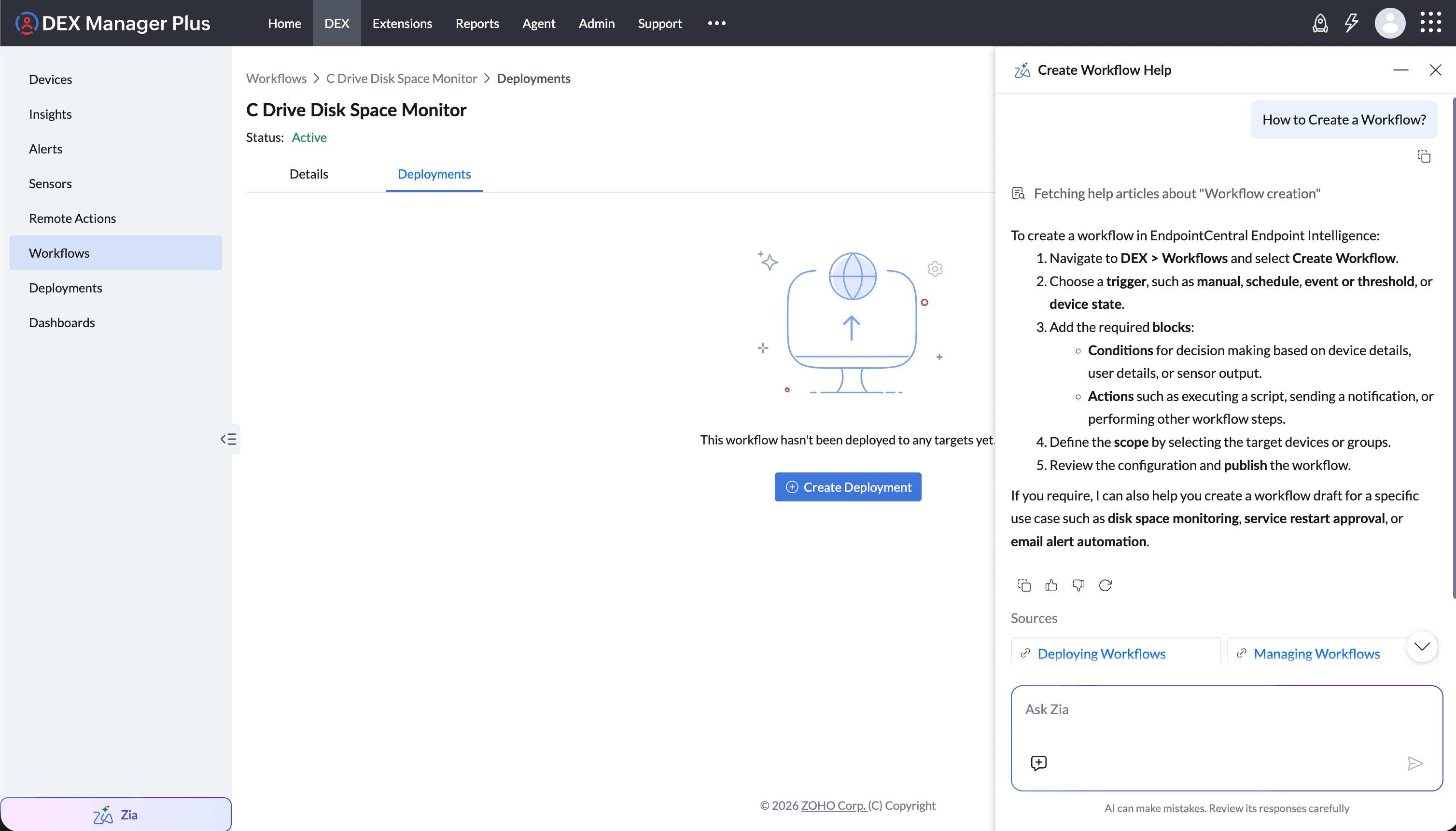Copy the 'How to Create a Workflow?' question

[1424, 156]
